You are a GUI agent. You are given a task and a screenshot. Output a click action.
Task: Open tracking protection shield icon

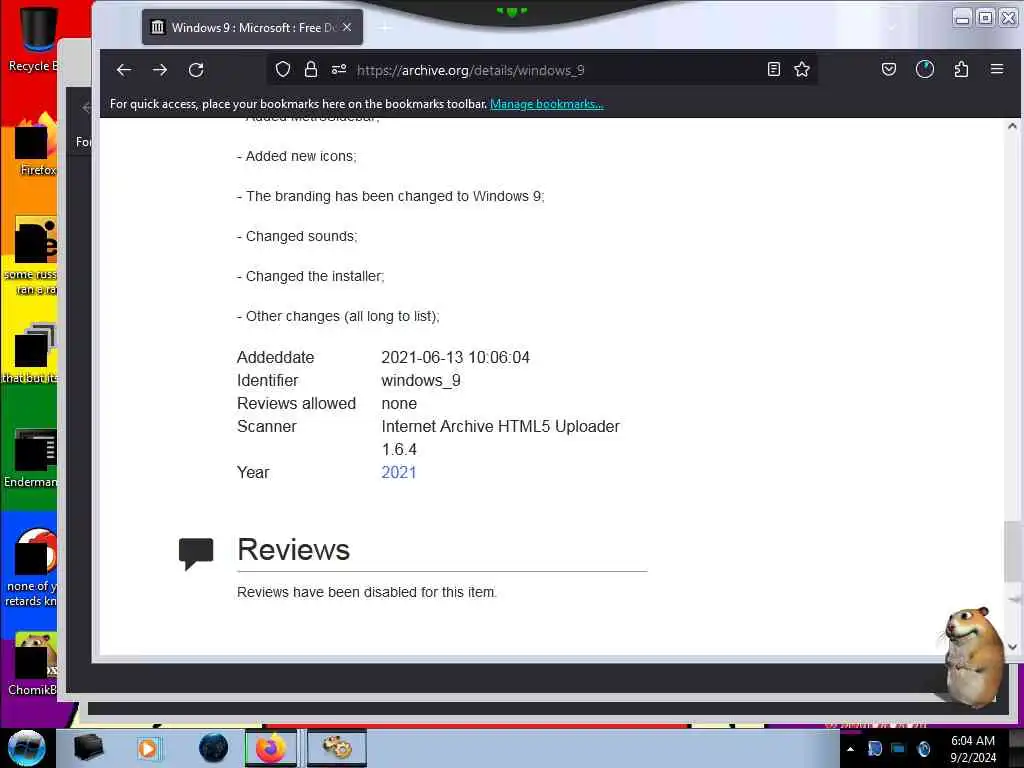click(x=283, y=69)
